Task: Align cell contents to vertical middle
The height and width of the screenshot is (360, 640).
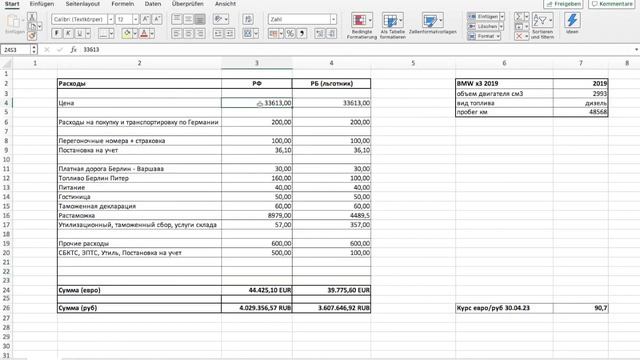Action: click(x=188, y=19)
